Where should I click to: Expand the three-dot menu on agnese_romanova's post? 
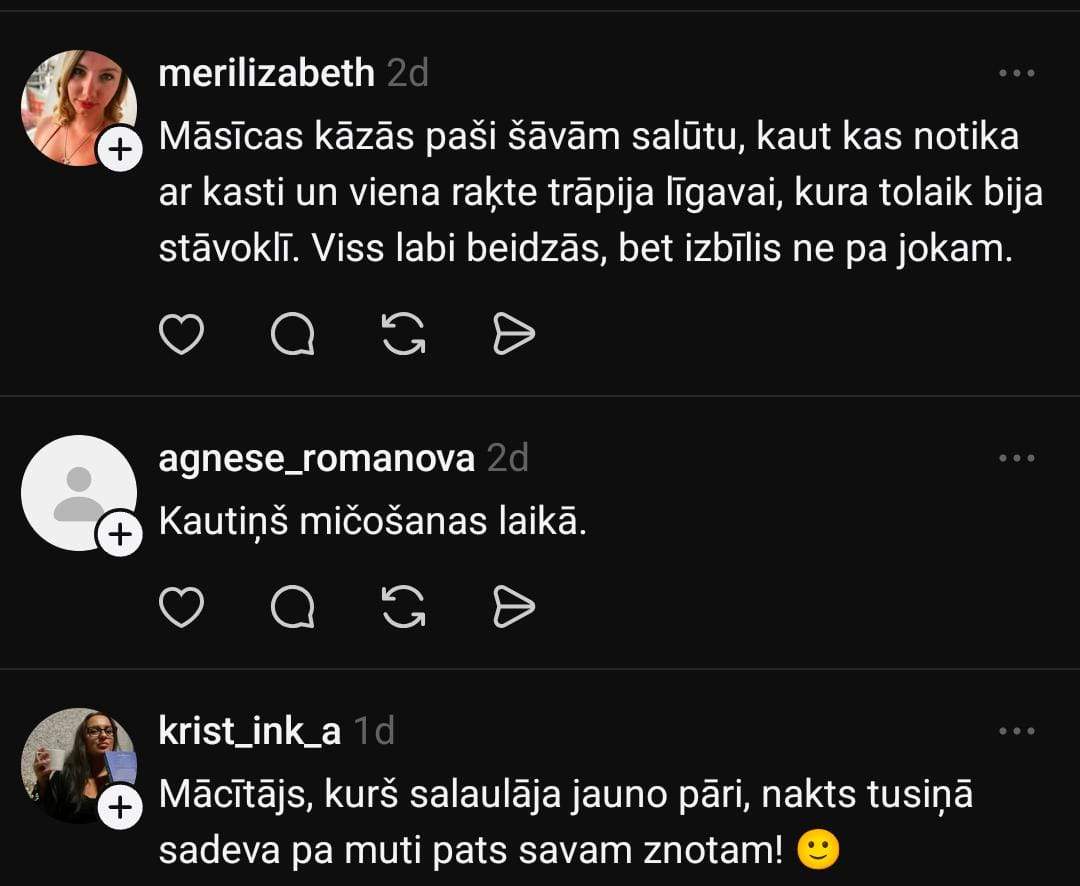tap(1016, 458)
